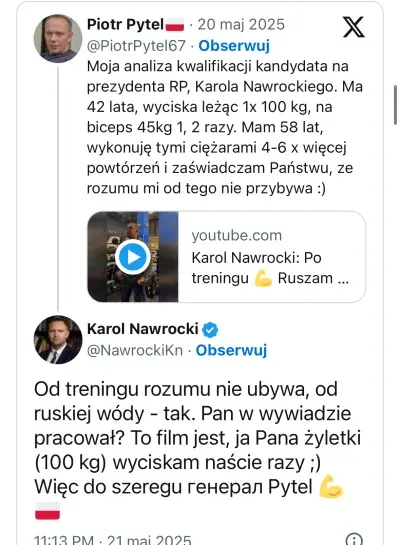Open the @PiotrPytel67 handle
Viewport: 400px width, 545px height.
click(x=136, y=46)
